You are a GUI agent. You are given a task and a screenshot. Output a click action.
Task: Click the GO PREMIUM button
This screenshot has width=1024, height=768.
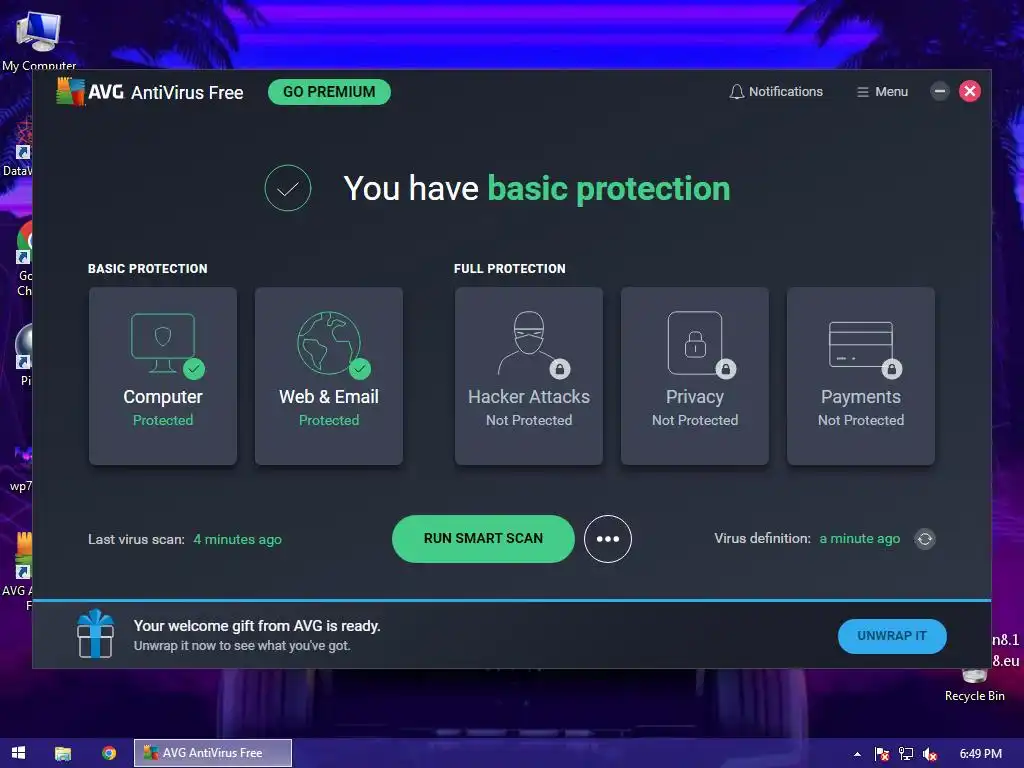click(329, 92)
